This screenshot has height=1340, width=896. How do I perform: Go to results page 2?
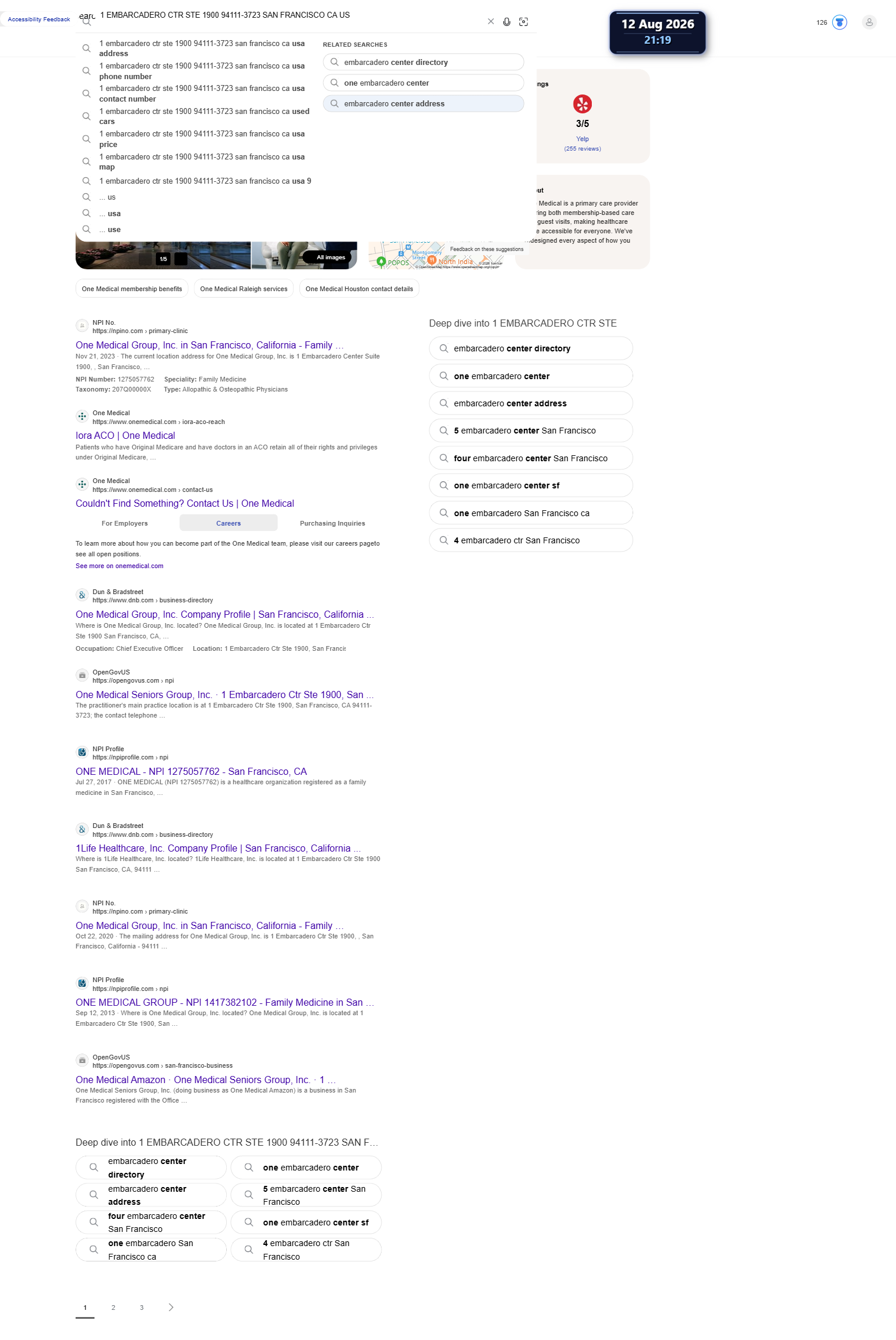[113, 1308]
